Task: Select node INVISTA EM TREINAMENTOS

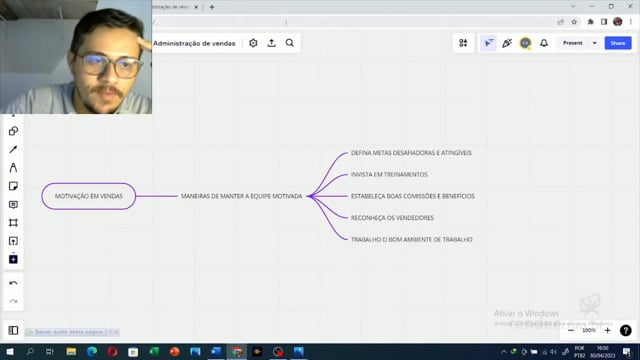Action: coord(389,174)
